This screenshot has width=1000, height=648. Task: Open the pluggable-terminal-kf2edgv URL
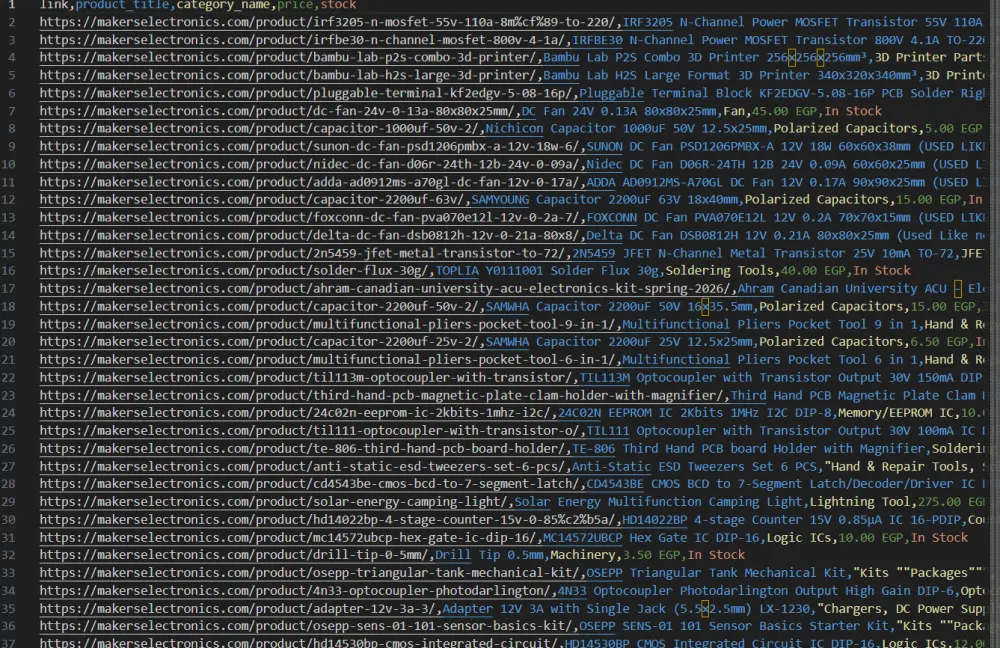308,93
